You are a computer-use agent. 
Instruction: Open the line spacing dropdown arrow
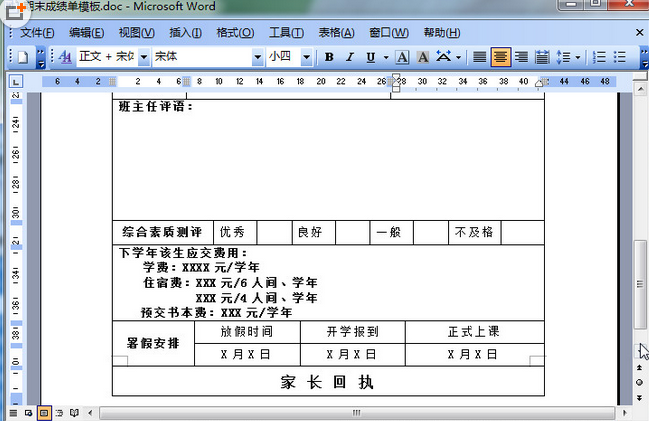[x=578, y=57]
